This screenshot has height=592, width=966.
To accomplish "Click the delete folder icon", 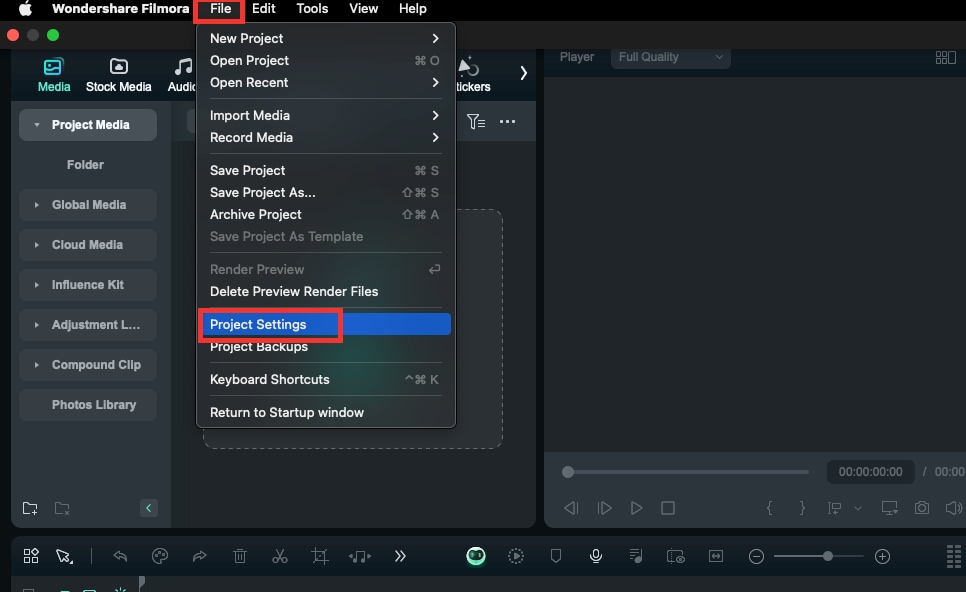I will (x=62, y=508).
